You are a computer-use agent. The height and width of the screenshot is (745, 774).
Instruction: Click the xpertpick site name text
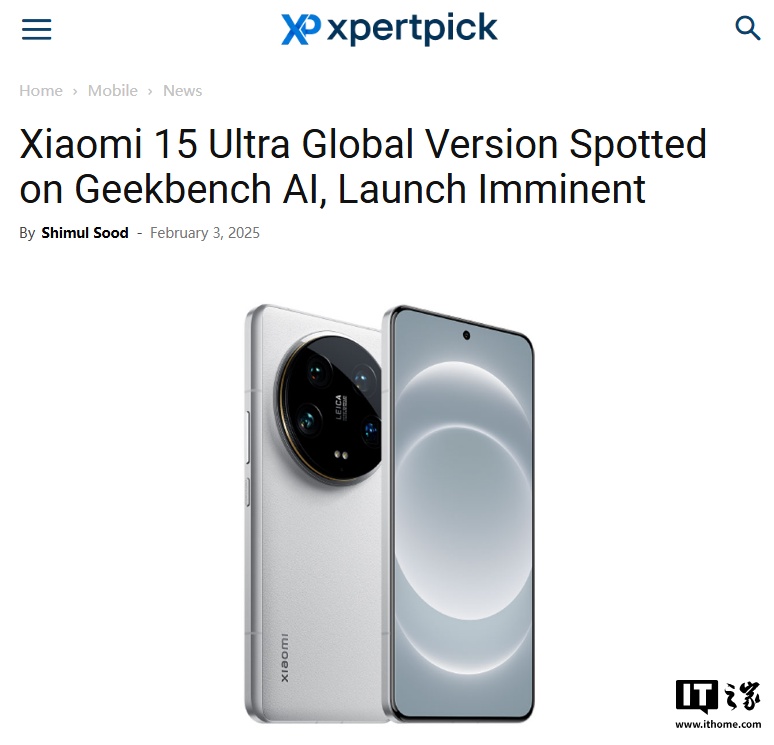412,29
